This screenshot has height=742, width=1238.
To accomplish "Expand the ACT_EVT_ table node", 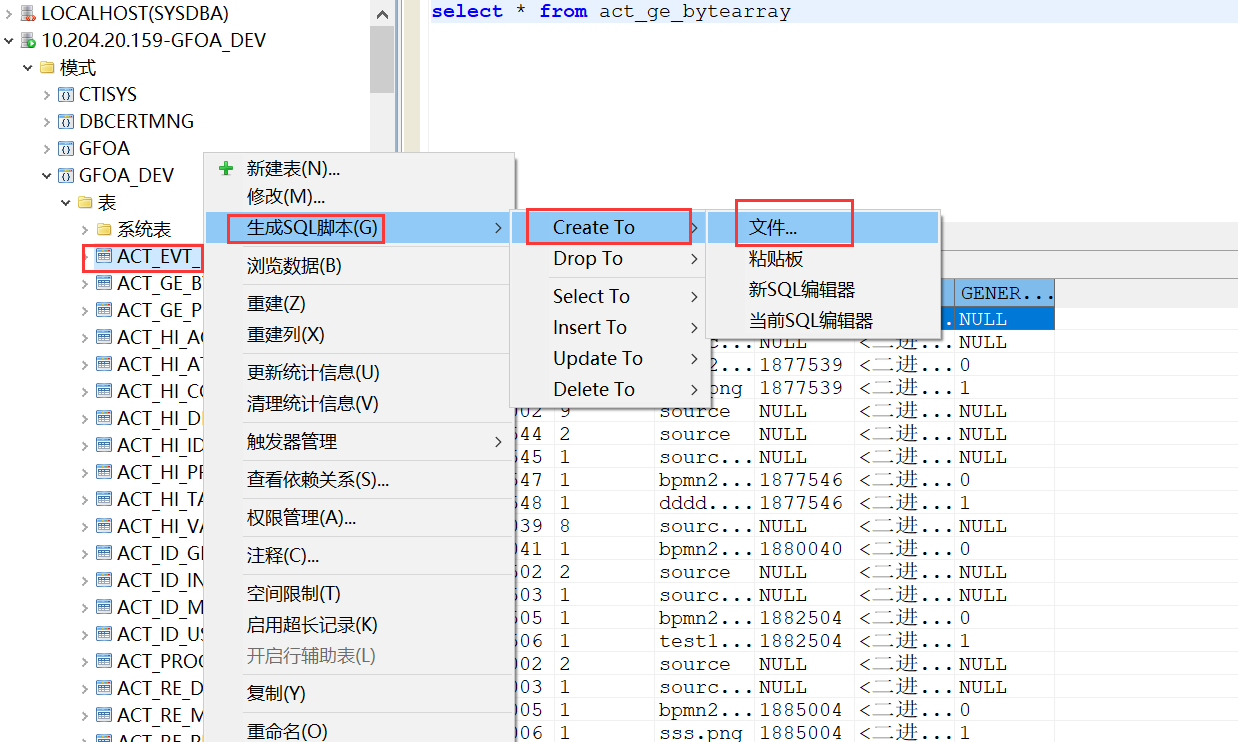I will click(85, 257).
